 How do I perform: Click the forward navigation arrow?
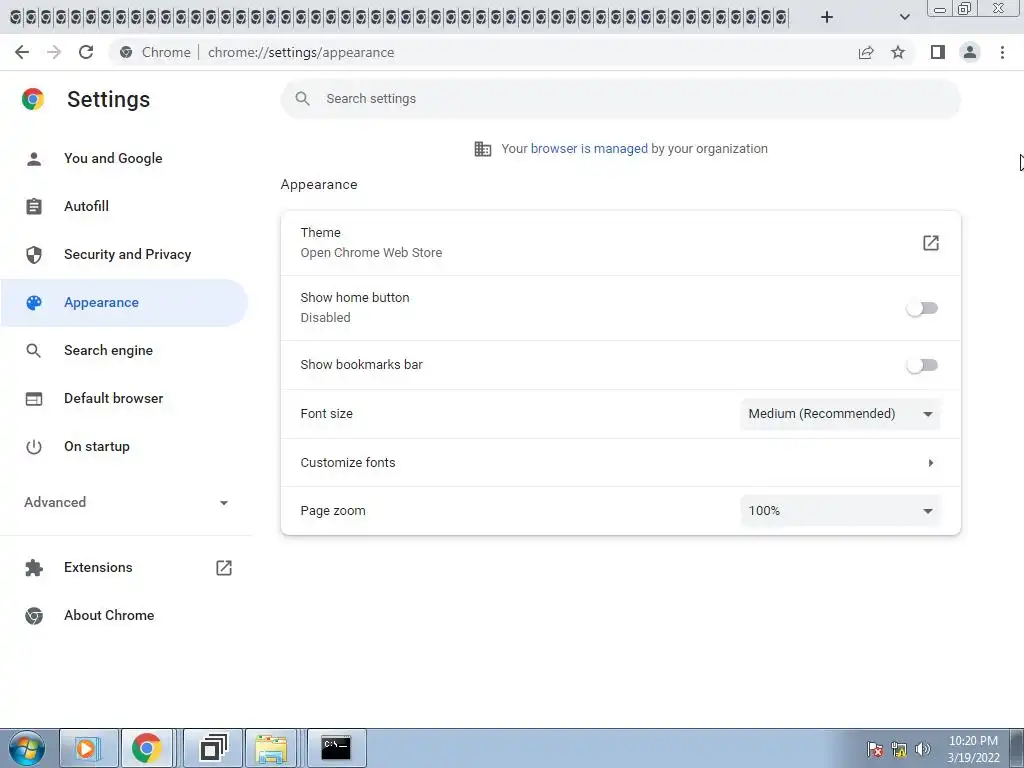[x=54, y=52]
